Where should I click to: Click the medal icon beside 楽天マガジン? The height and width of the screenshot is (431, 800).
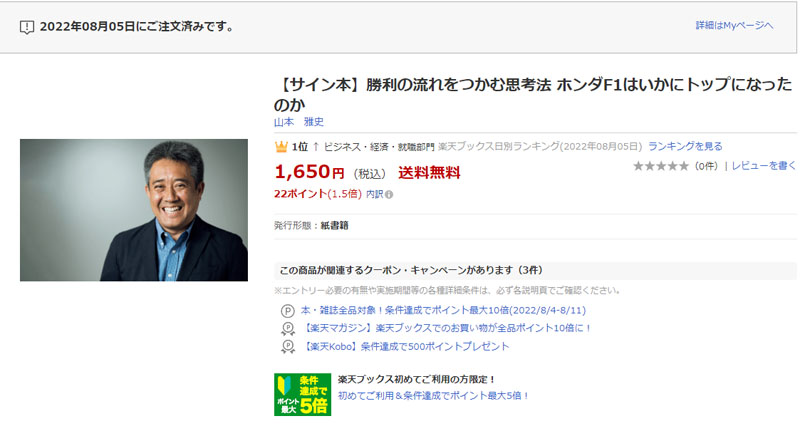[288, 328]
